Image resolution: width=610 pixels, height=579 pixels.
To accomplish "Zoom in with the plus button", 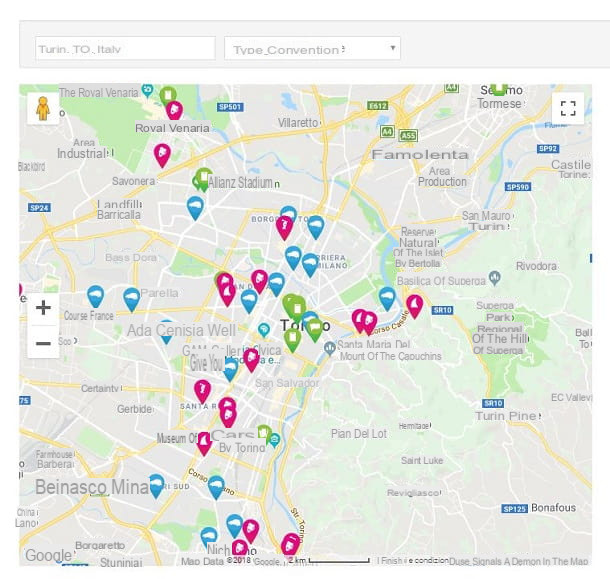I will (43, 308).
